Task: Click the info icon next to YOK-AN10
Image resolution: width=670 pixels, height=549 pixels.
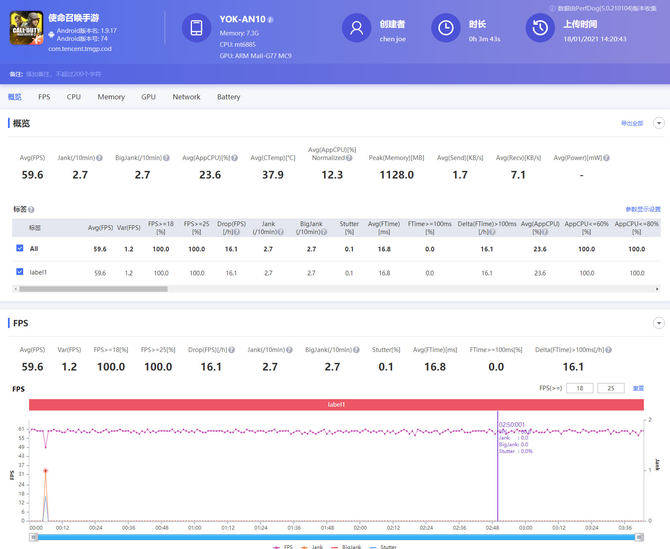Action: (270, 20)
